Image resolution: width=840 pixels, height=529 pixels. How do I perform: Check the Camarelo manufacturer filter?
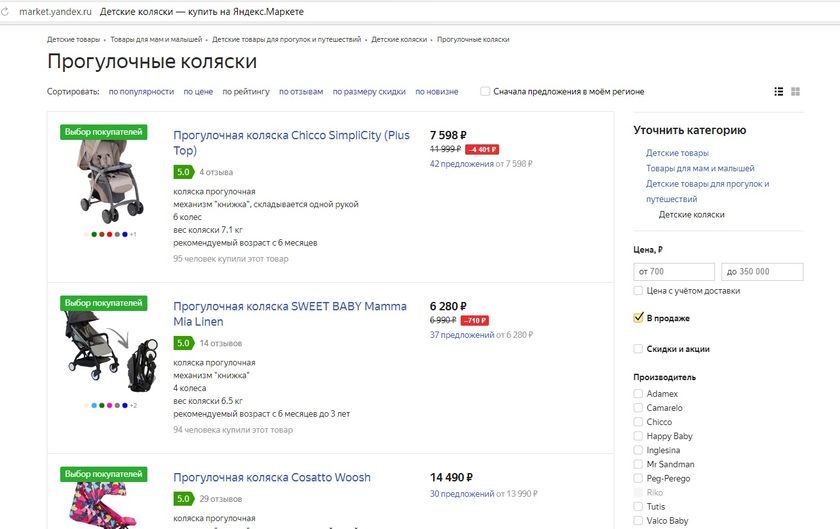(x=638, y=407)
